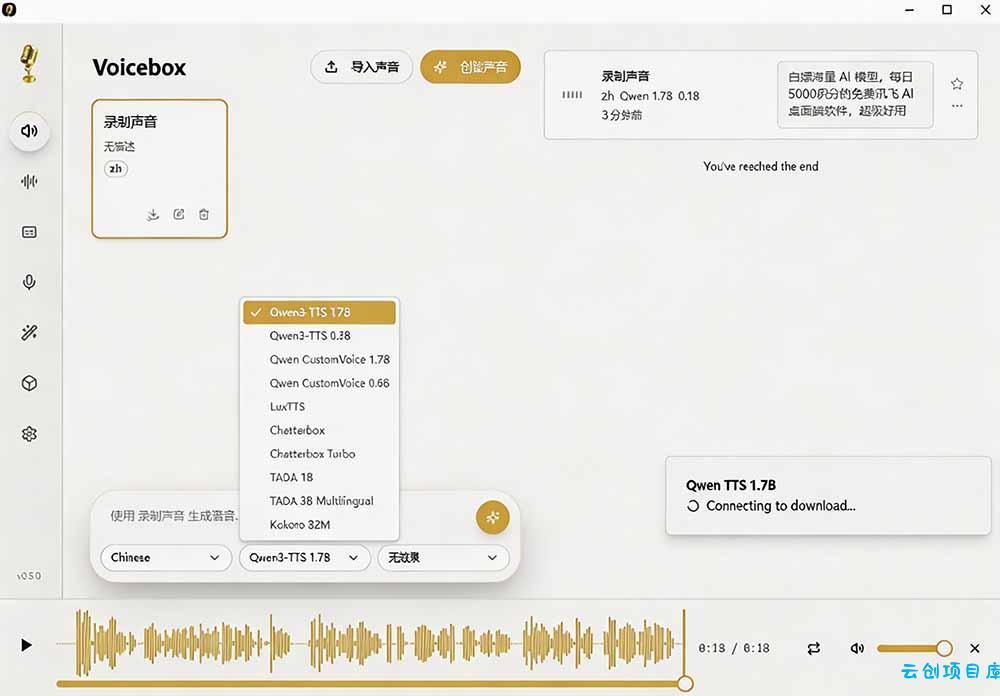Click the golden microphone app logo
Viewport: 1000px width, 696px height.
pos(29,63)
